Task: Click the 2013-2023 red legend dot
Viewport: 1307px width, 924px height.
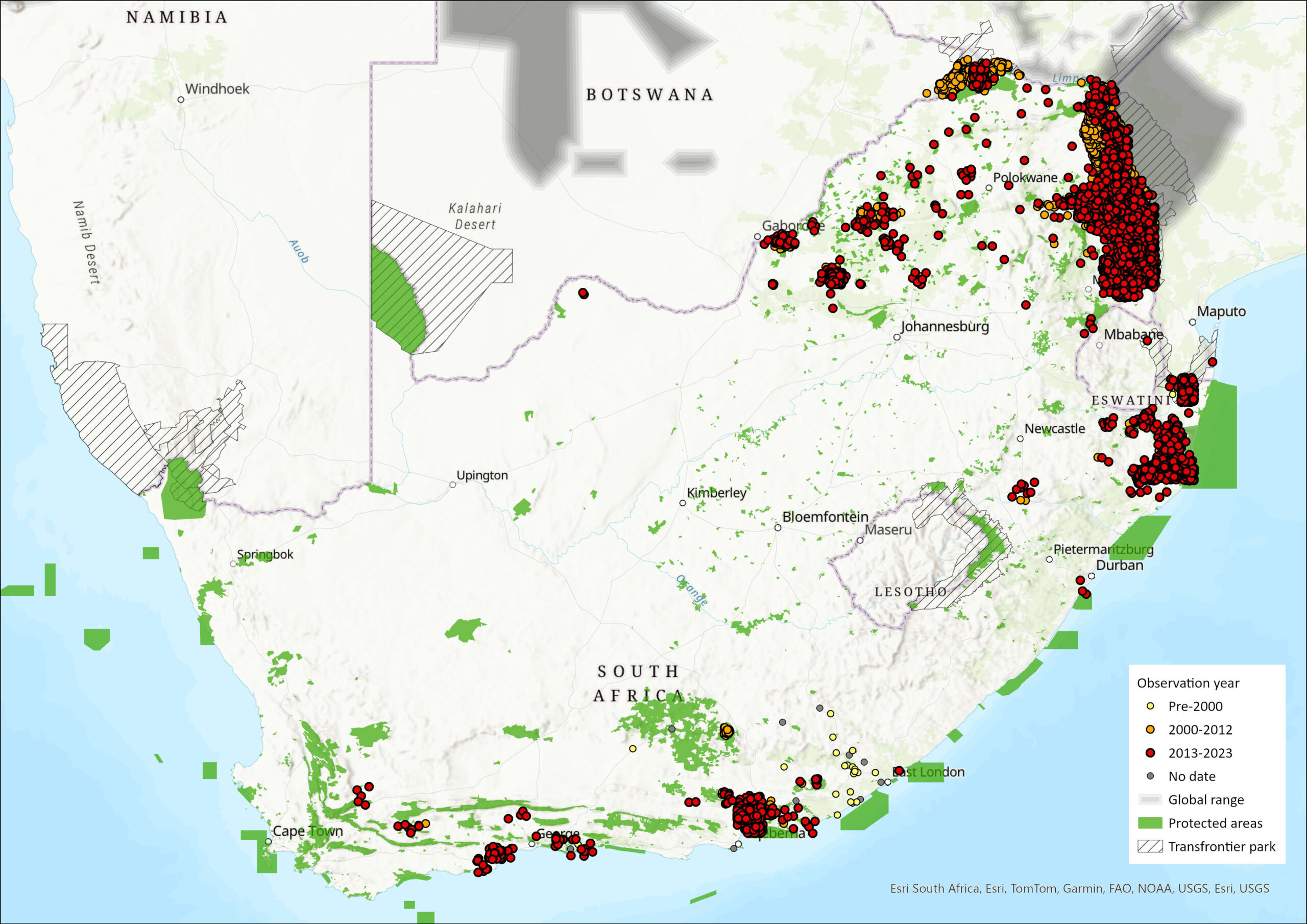Action: pos(1150,752)
